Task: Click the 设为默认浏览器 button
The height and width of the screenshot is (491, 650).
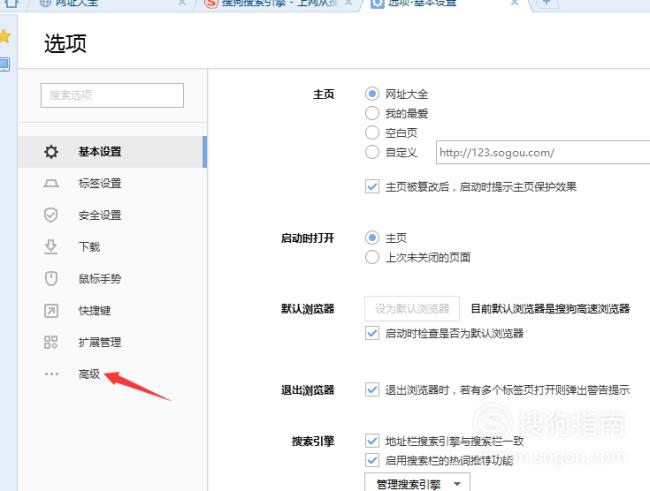Action: point(412,309)
